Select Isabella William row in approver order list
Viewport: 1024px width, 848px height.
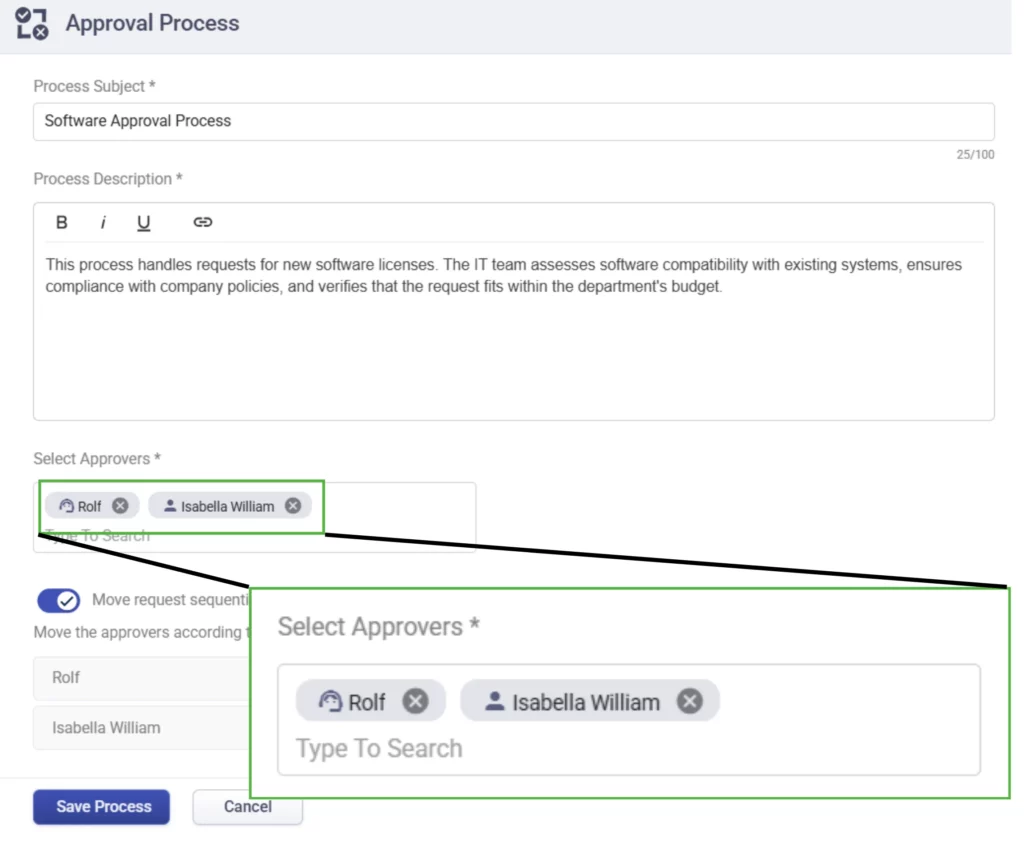click(140, 728)
